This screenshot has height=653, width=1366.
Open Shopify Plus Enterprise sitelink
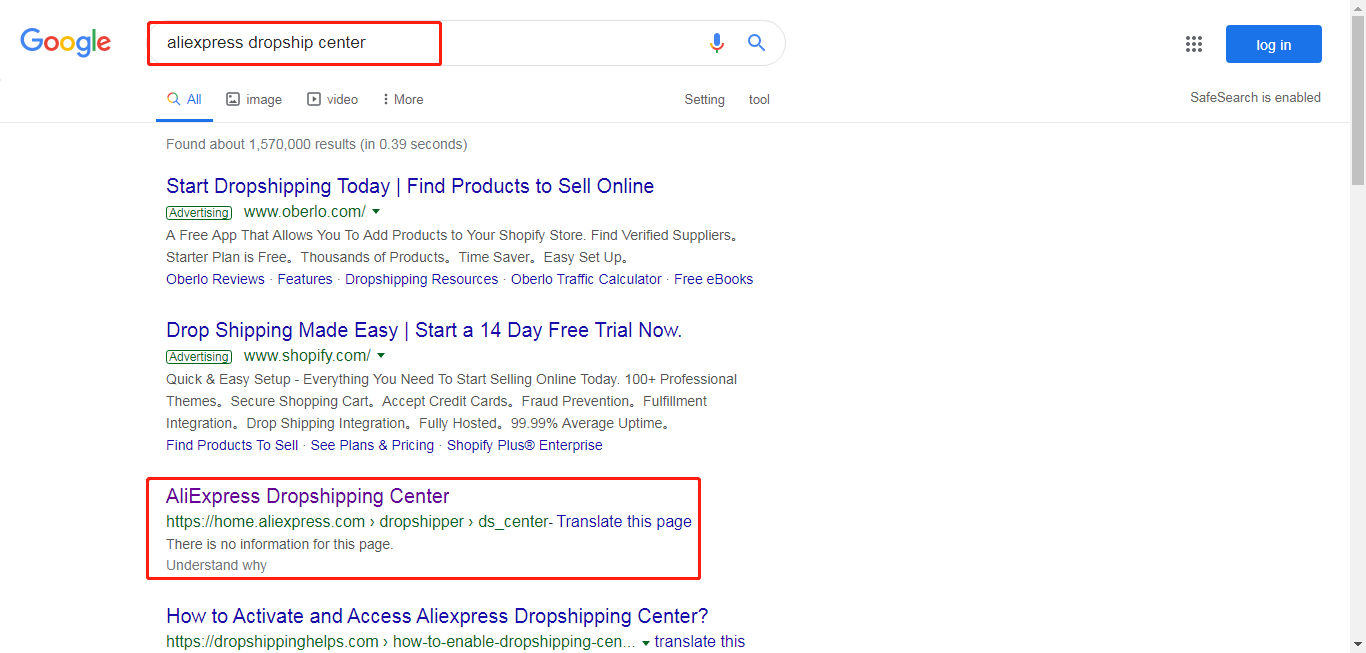(524, 445)
